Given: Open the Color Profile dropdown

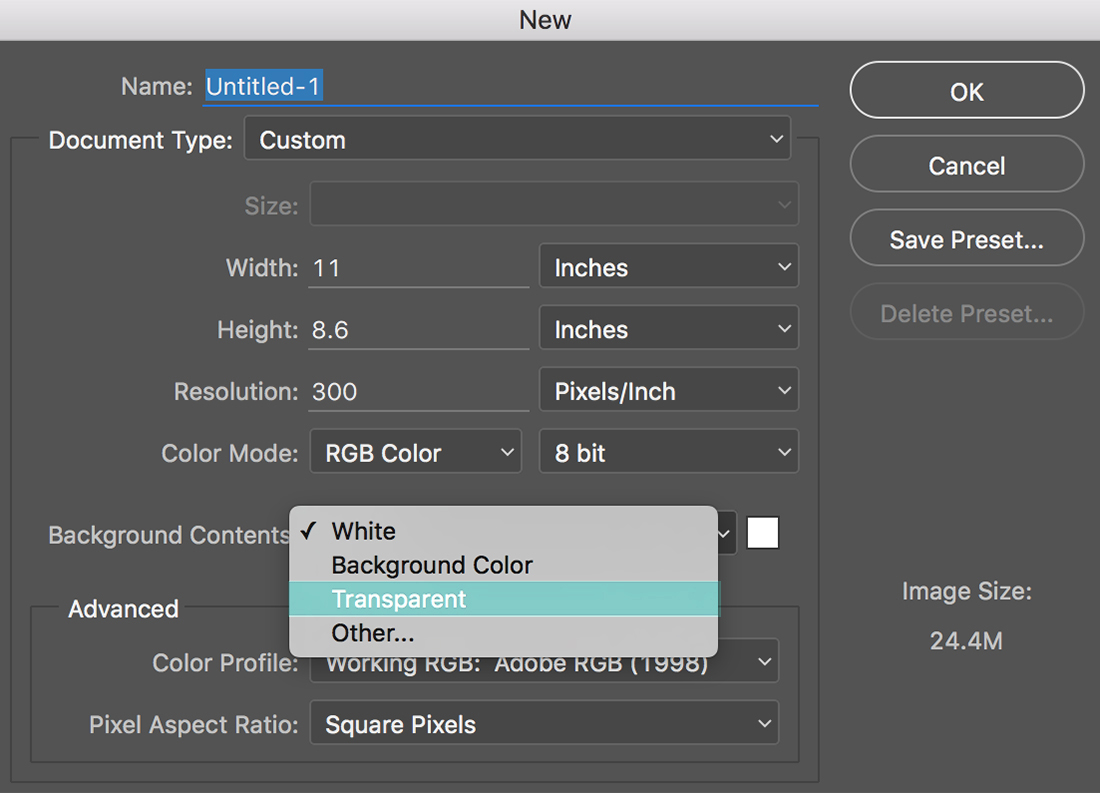Looking at the screenshot, I should pos(544,661).
